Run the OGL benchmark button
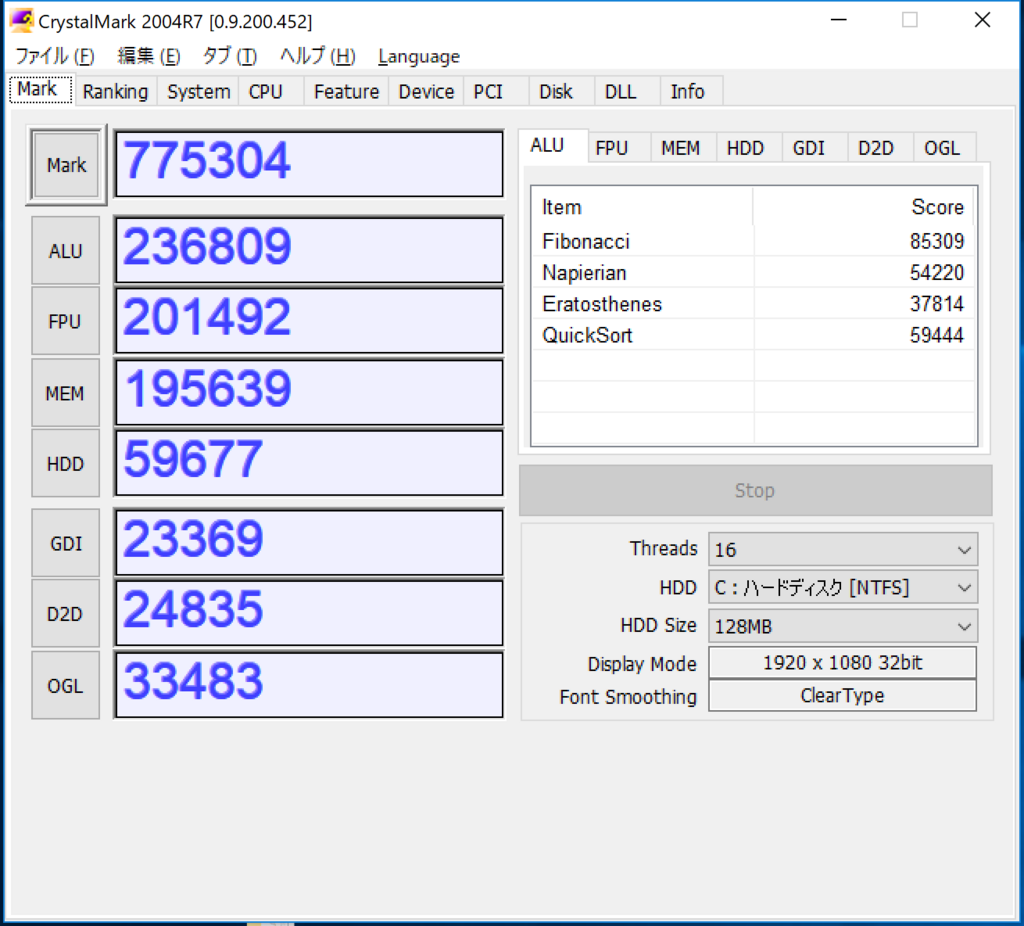The image size is (1024, 926). (x=65, y=686)
